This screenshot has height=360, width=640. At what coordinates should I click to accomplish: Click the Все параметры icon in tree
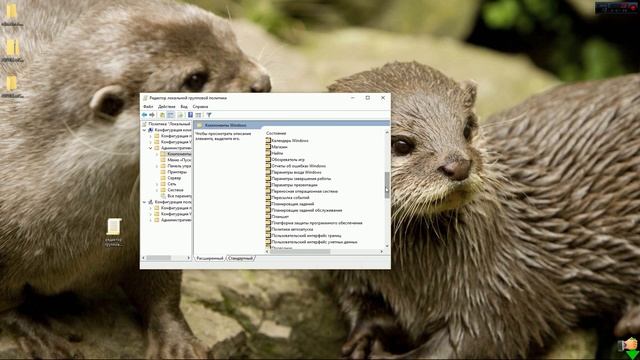[x=163, y=196]
